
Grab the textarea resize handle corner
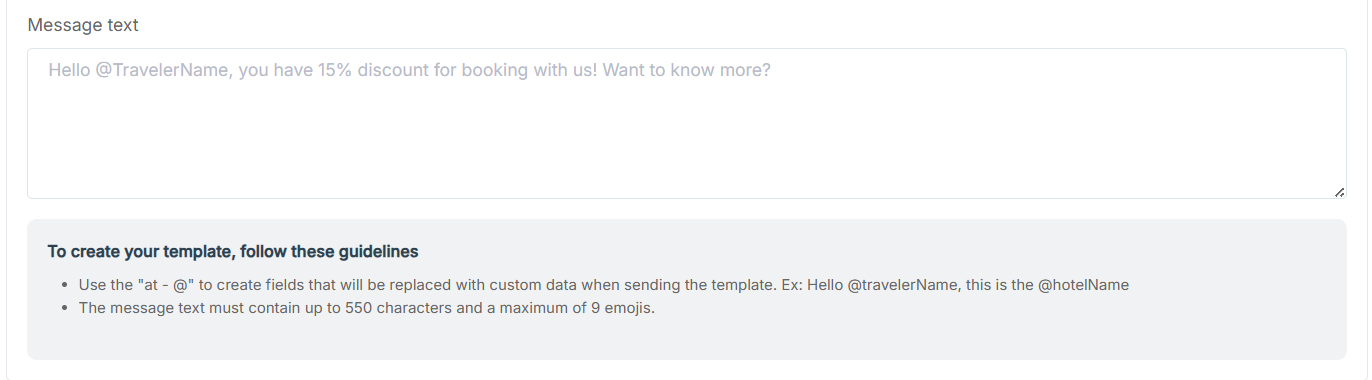pos(1339,192)
